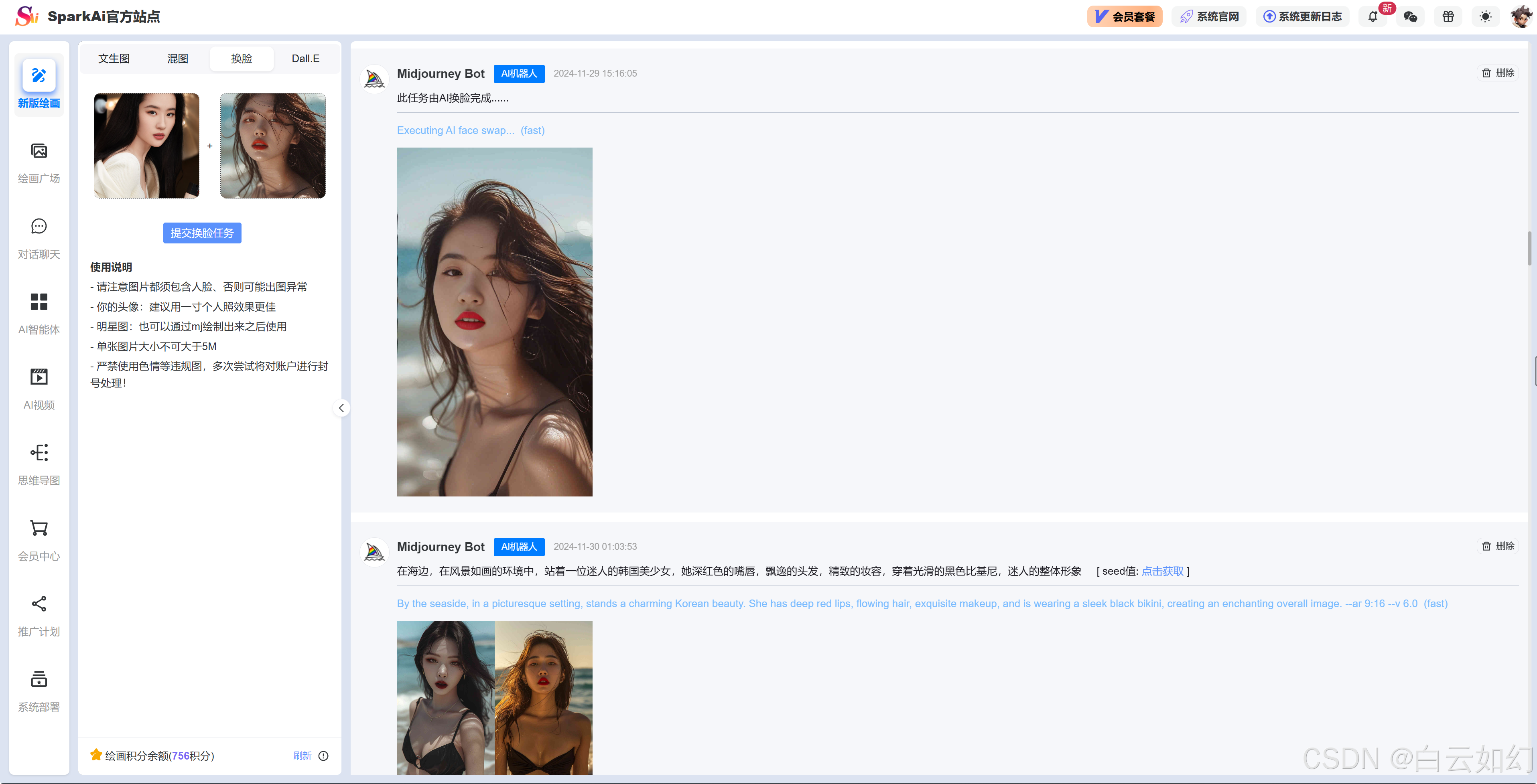Delete the first Midjourney Bot message

pos(1498,73)
